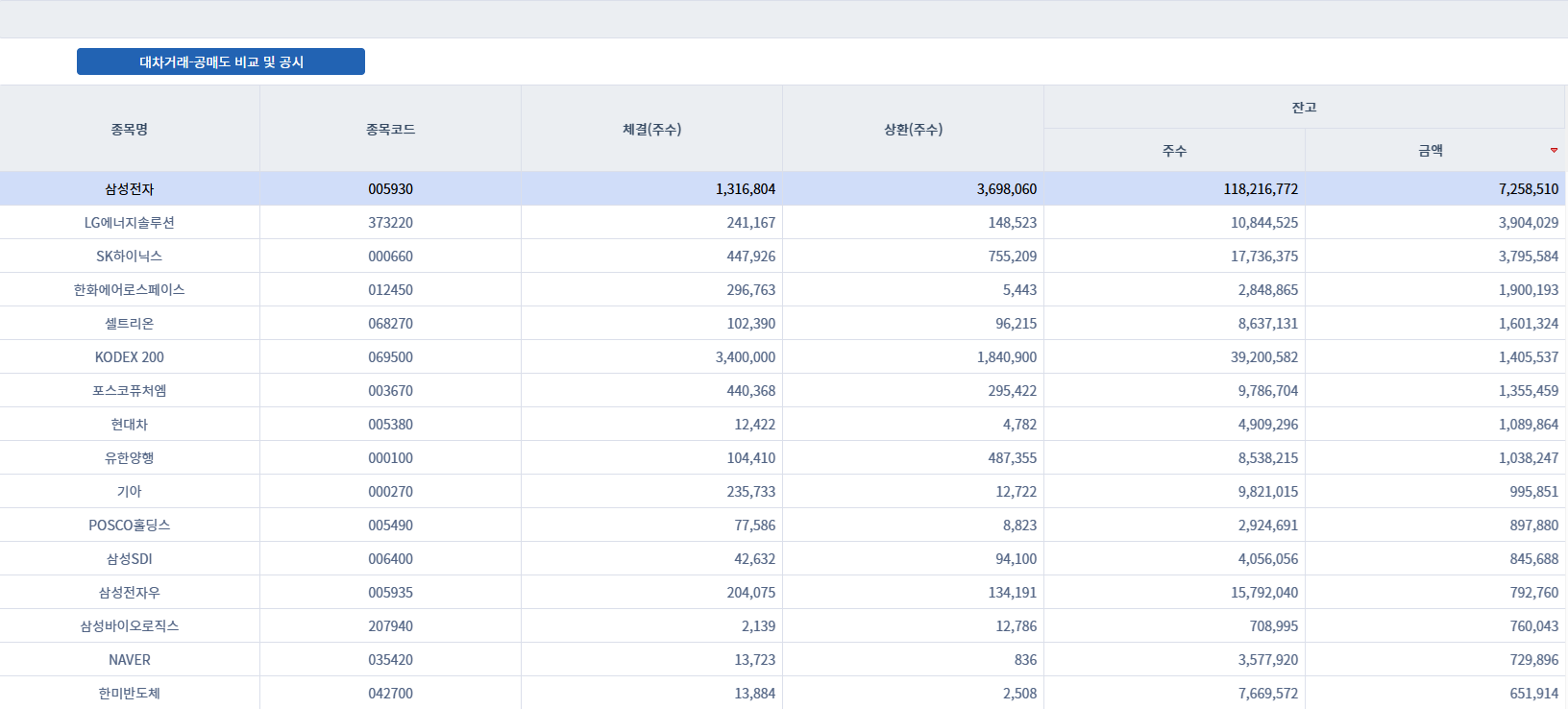Click stock code 005935
The height and width of the screenshot is (709, 1568).
(x=390, y=593)
